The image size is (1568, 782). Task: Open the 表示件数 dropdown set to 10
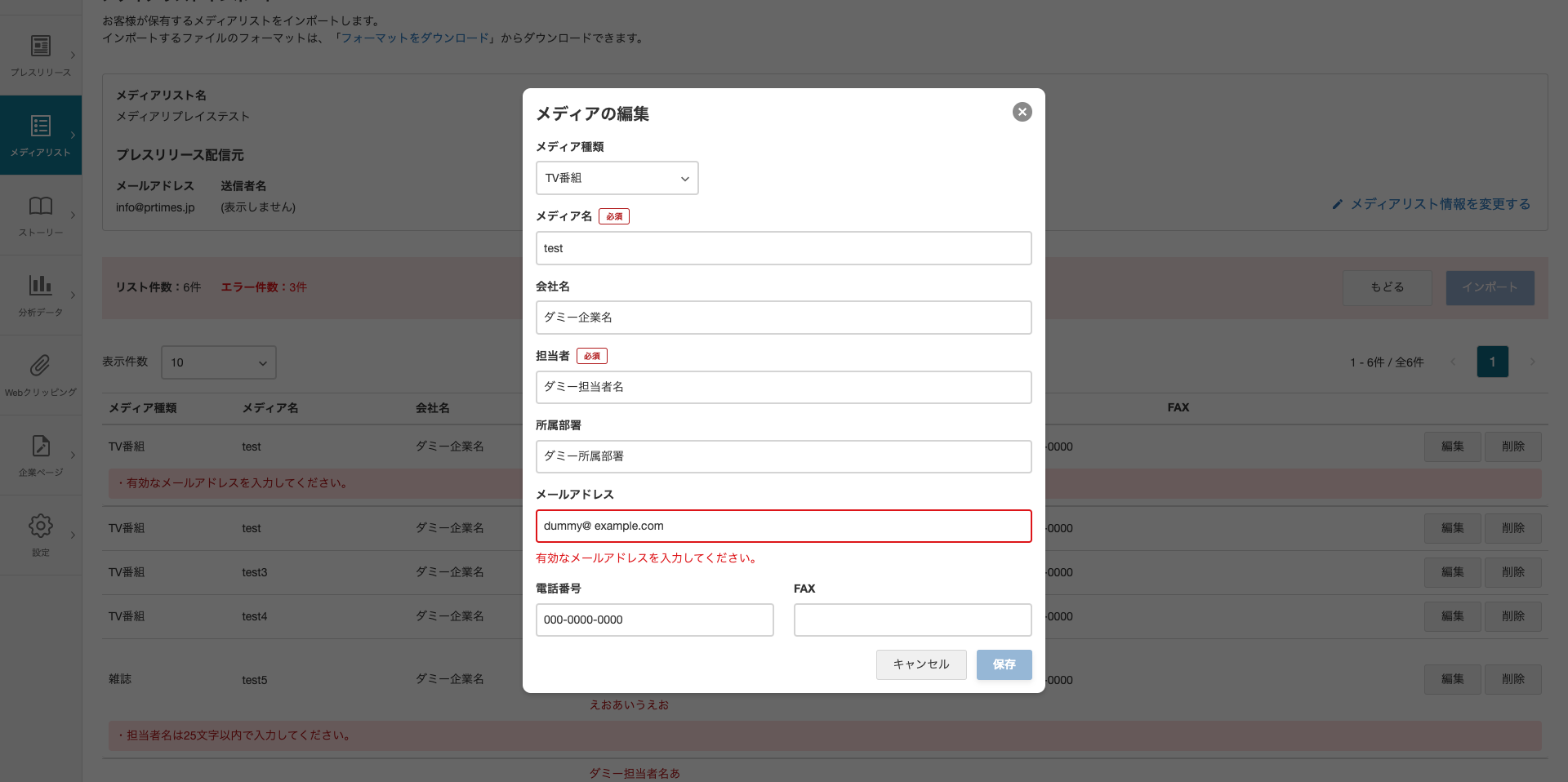219,362
